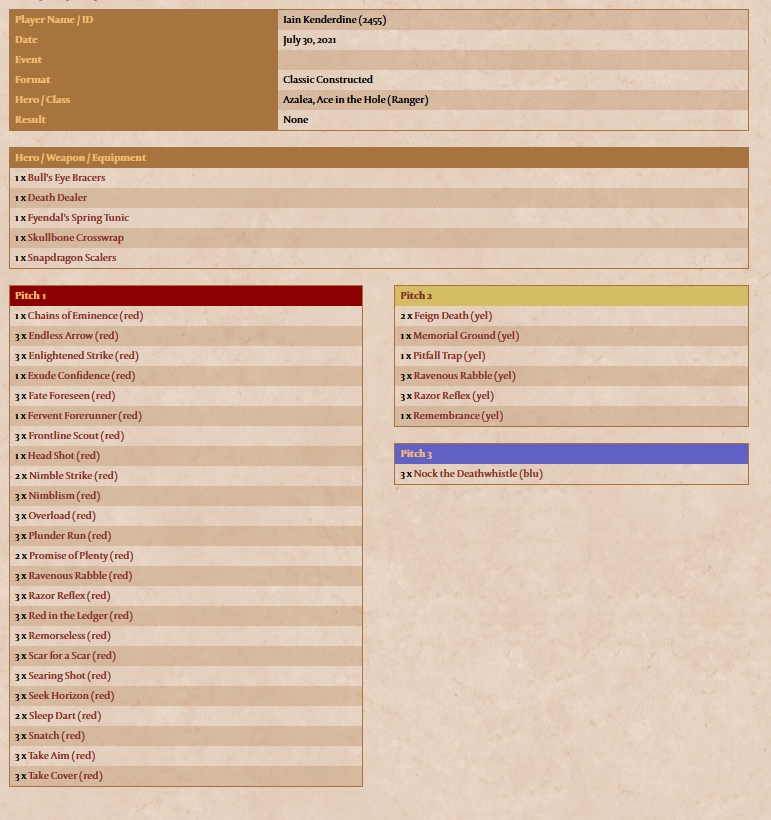The height and width of the screenshot is (820, 771).
Task: Select the Classic Constructed format value
Action: 328,79
